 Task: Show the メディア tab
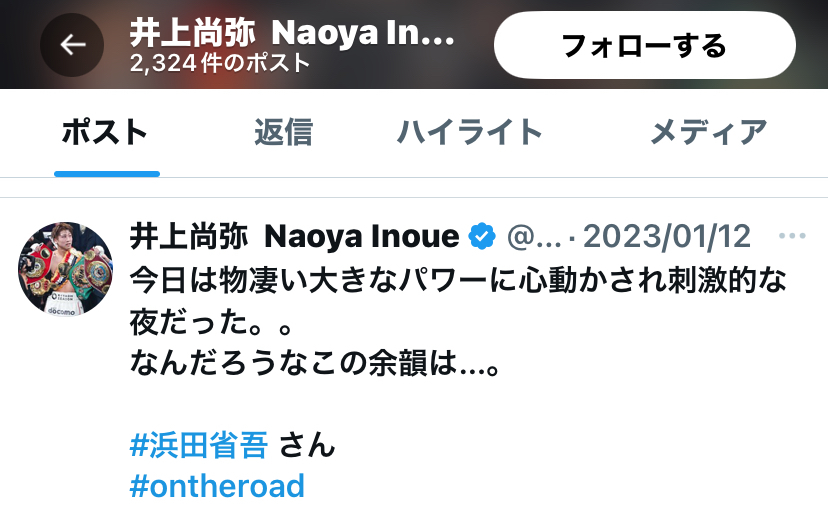(709, 132)
